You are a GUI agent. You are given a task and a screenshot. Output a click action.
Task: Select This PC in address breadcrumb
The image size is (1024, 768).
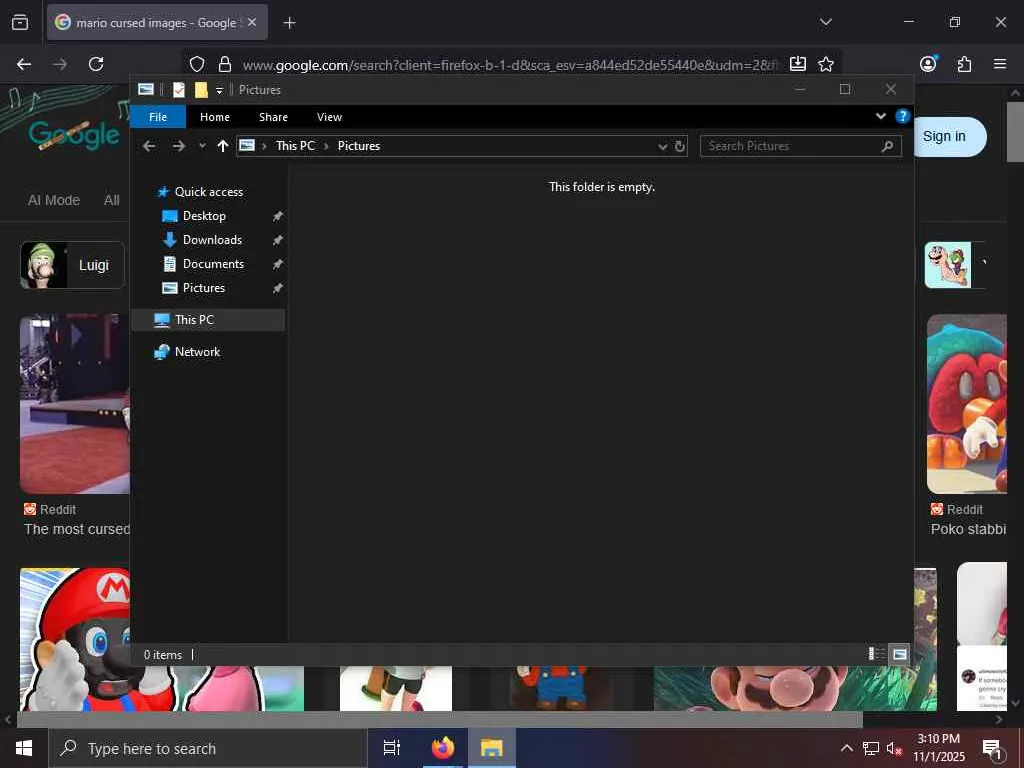(x=295, y=146)
